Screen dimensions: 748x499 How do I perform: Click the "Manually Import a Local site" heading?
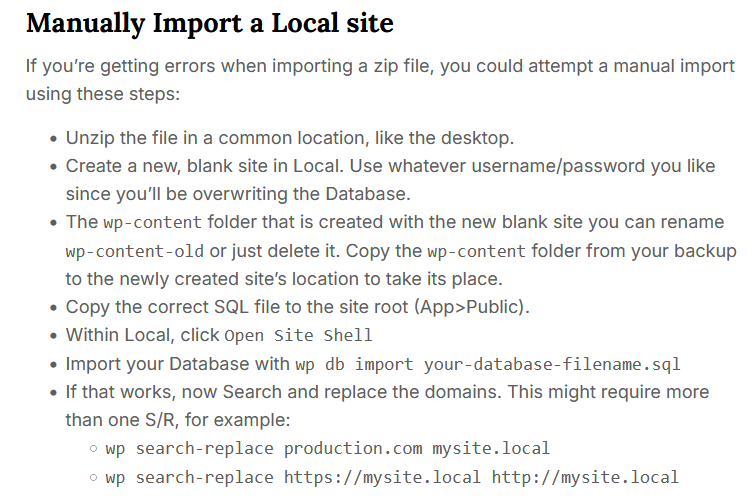209,22
